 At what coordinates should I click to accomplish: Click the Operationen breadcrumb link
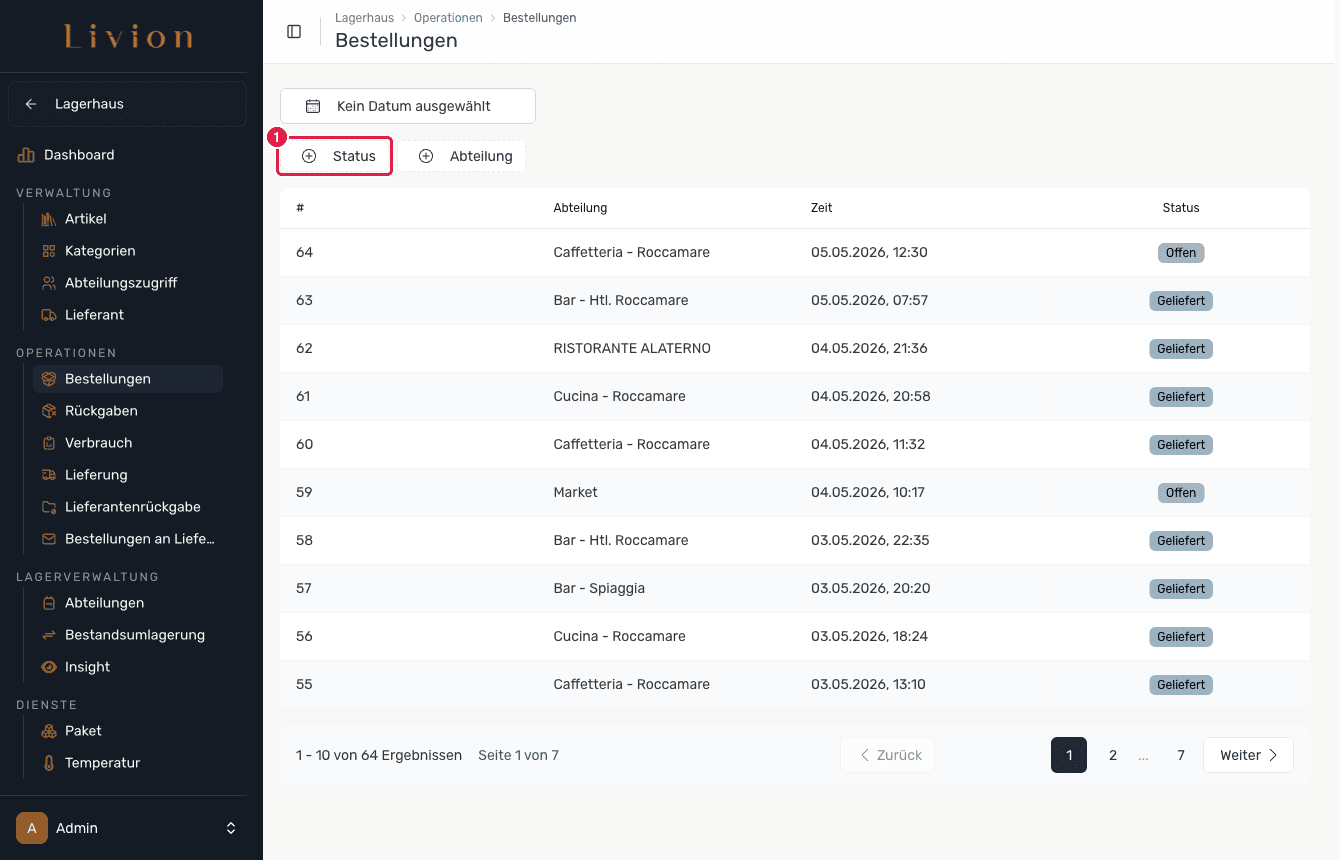click(x=448, y=18)
